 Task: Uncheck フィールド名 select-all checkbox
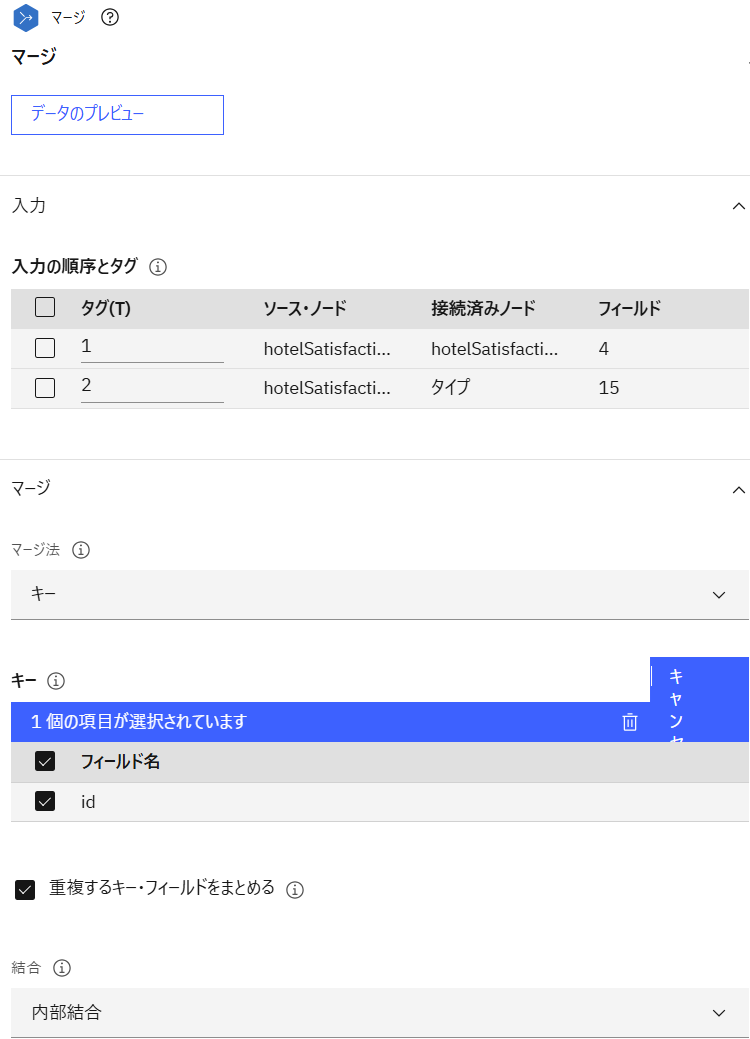45,761
